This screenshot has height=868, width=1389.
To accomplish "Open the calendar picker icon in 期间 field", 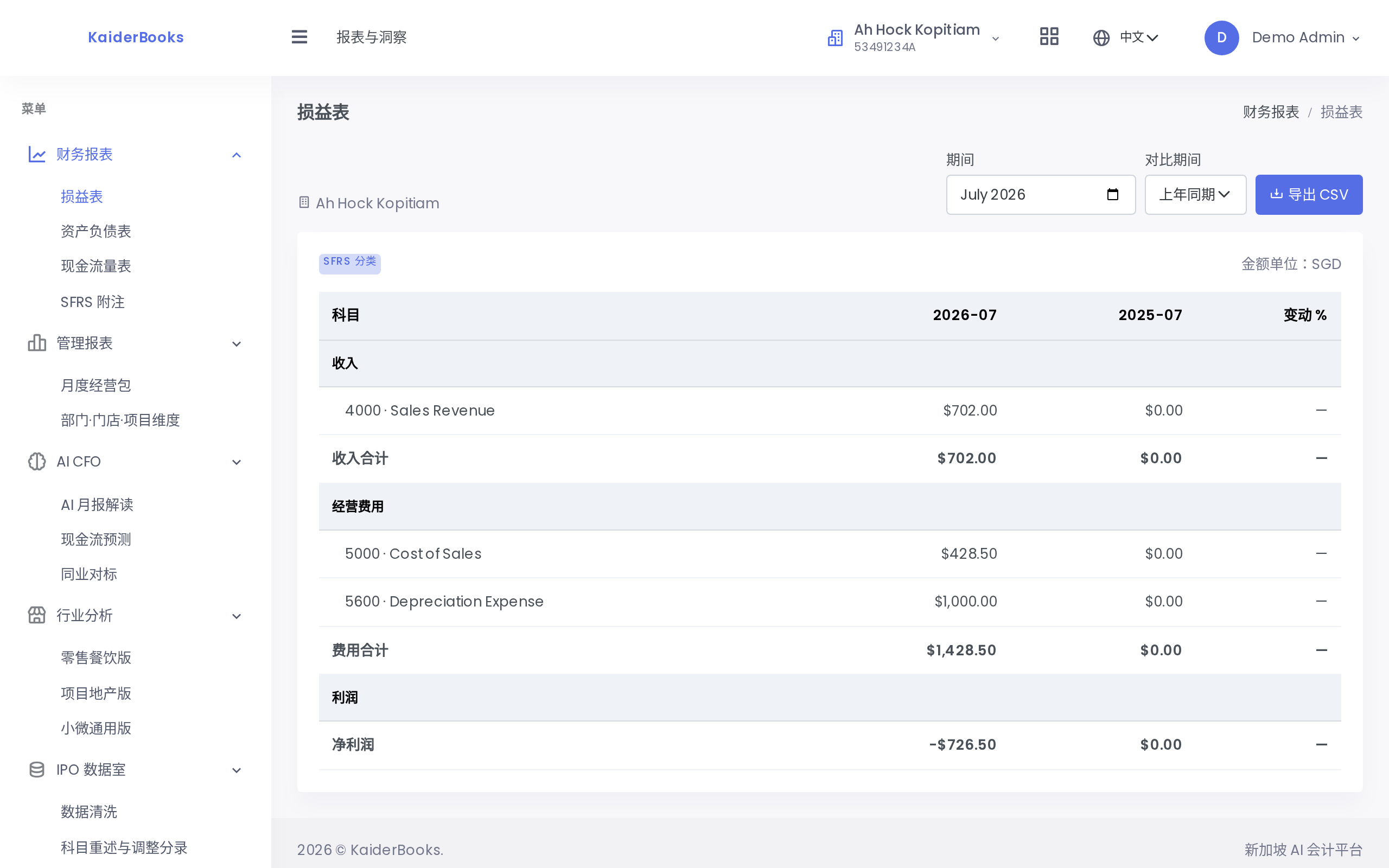I will [x=1112, y=195].
